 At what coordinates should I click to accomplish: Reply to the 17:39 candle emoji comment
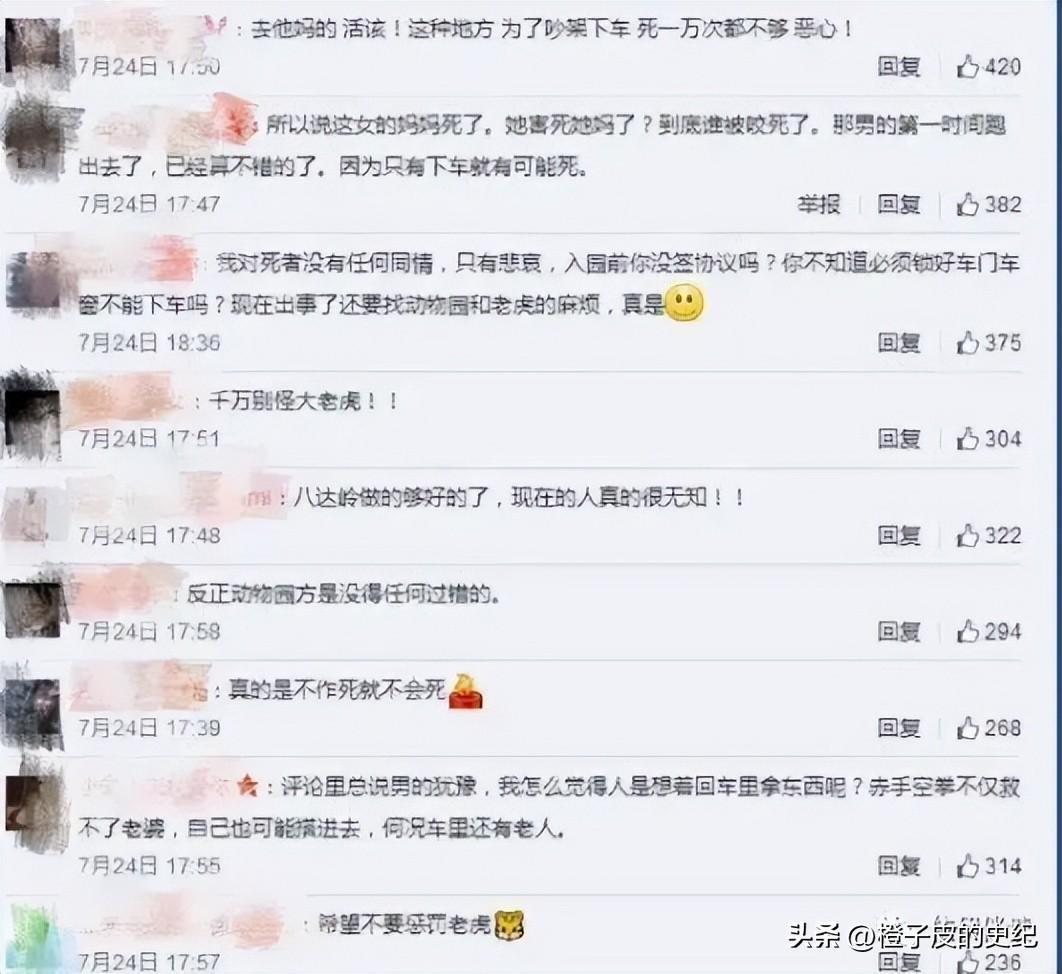point(899,728)
